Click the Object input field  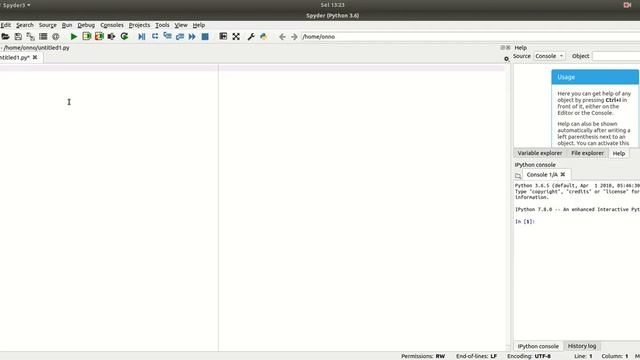616,56
